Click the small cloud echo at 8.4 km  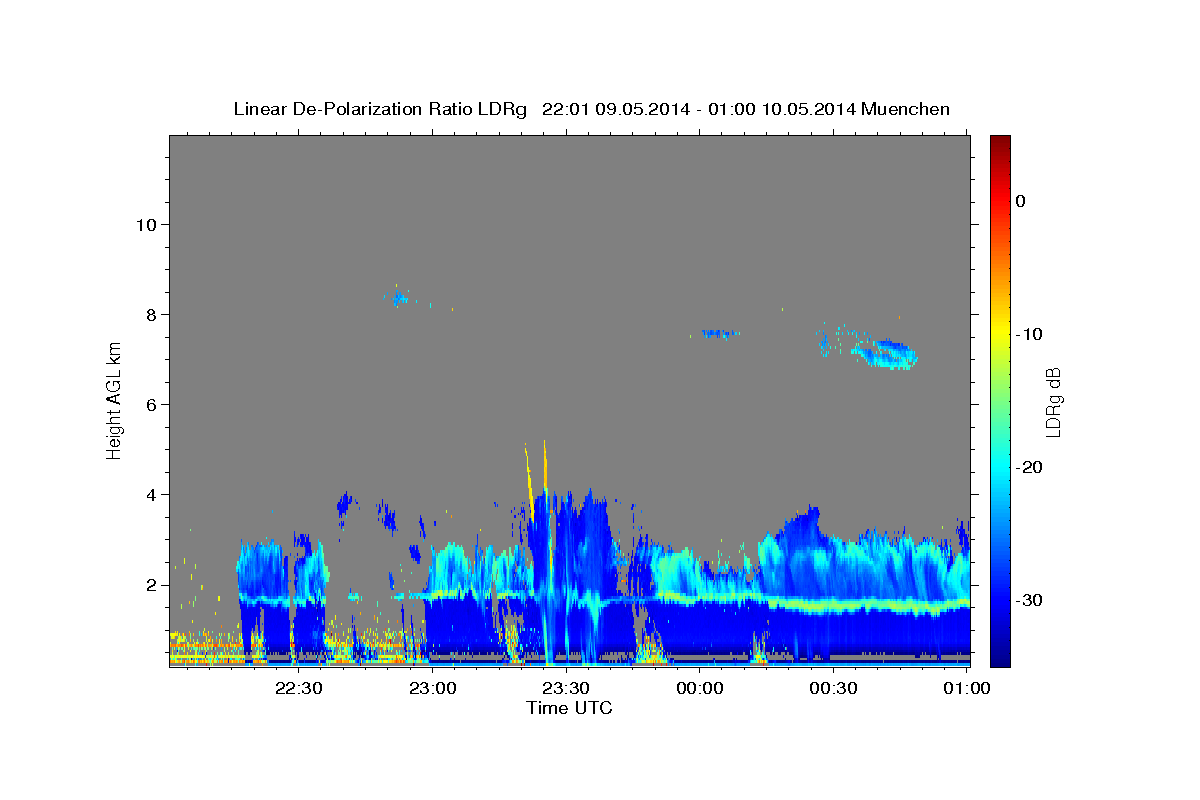tap(400, 297)
